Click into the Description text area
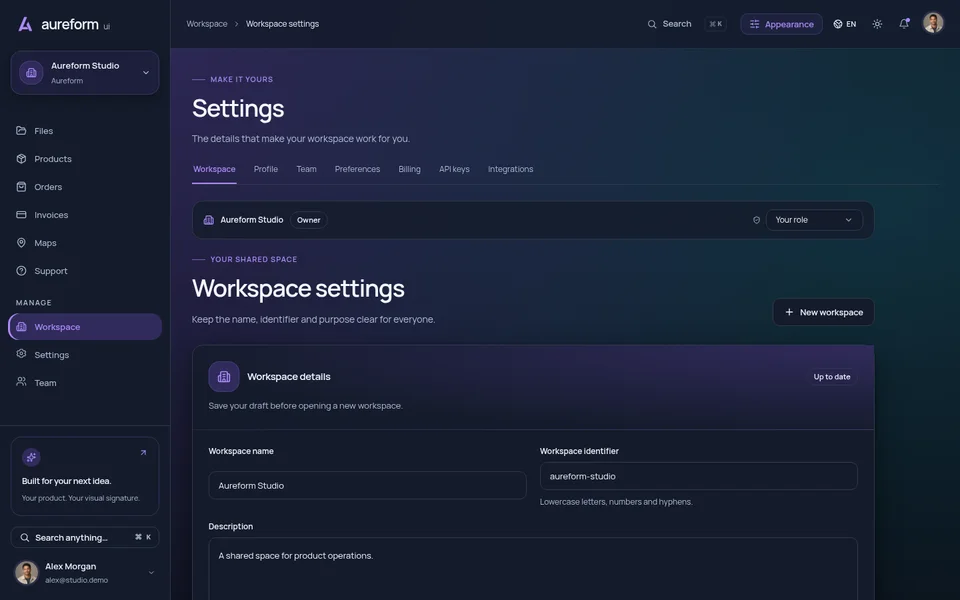 point(533,569)
